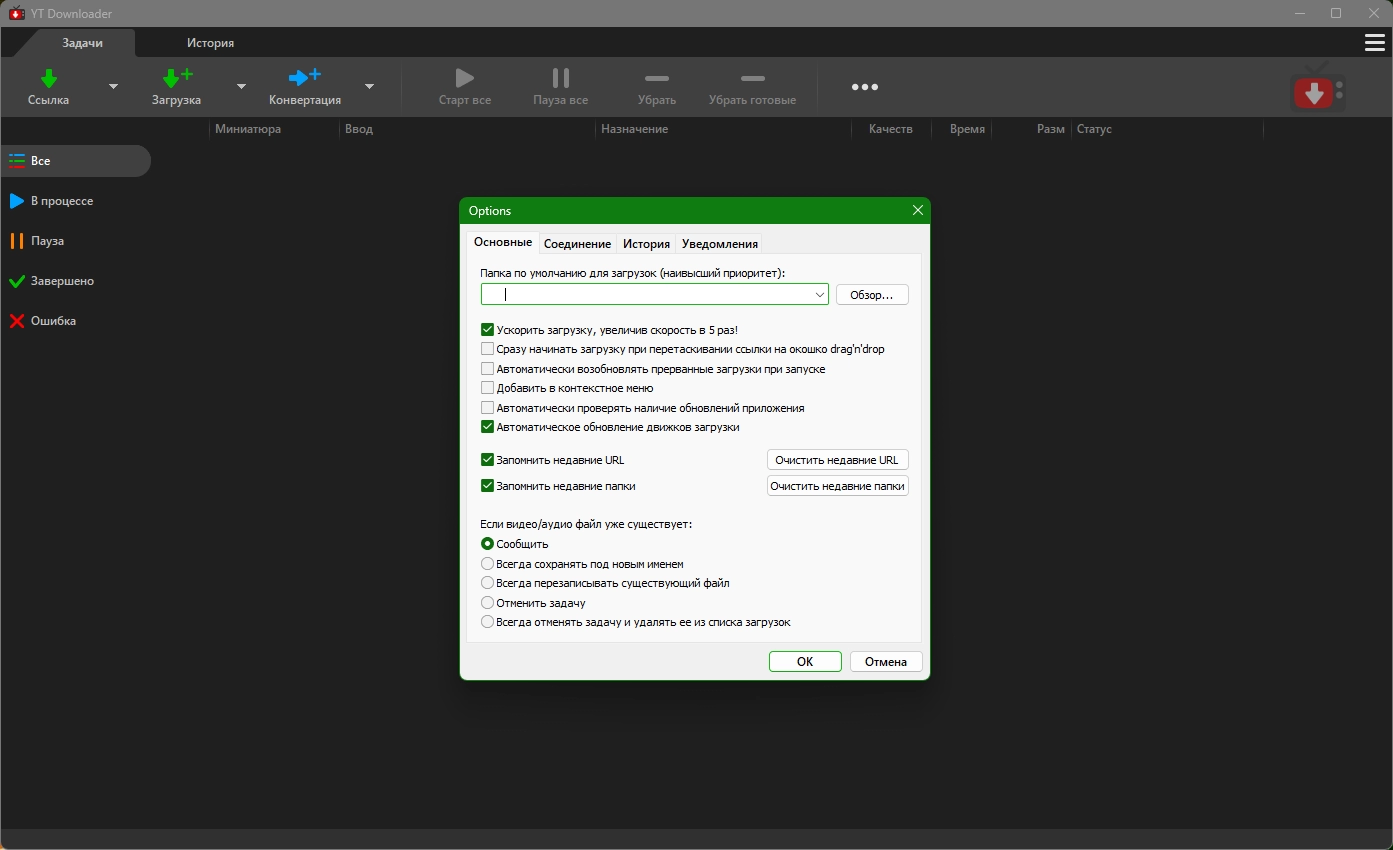Viewport: 1393px width, 850px height.
Task: Enable Добавить в контекстное меню checkbox
Action: click(x=488, y=388)
